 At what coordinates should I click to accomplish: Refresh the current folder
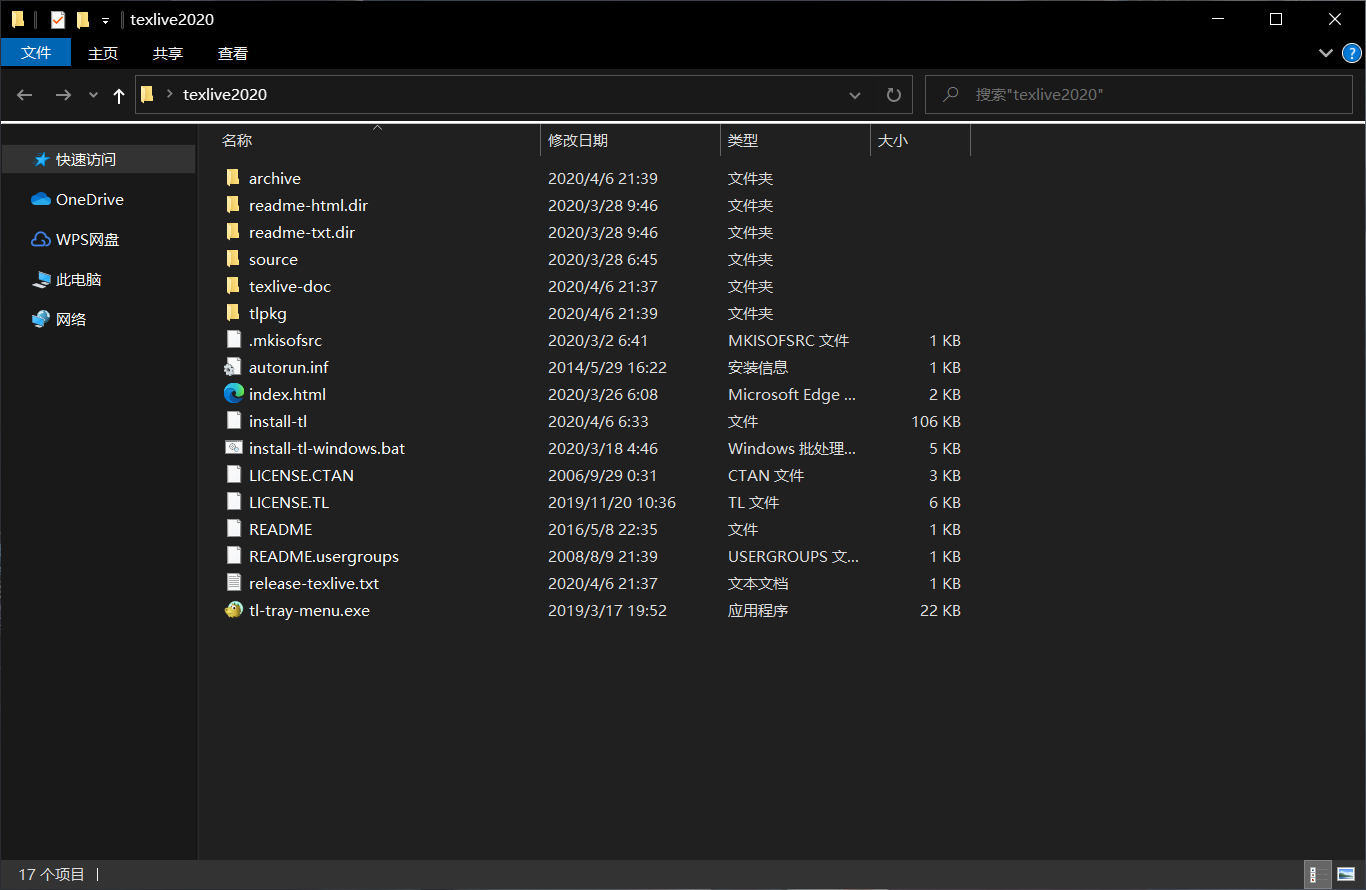pyautogui.click(x=893, y=95)
